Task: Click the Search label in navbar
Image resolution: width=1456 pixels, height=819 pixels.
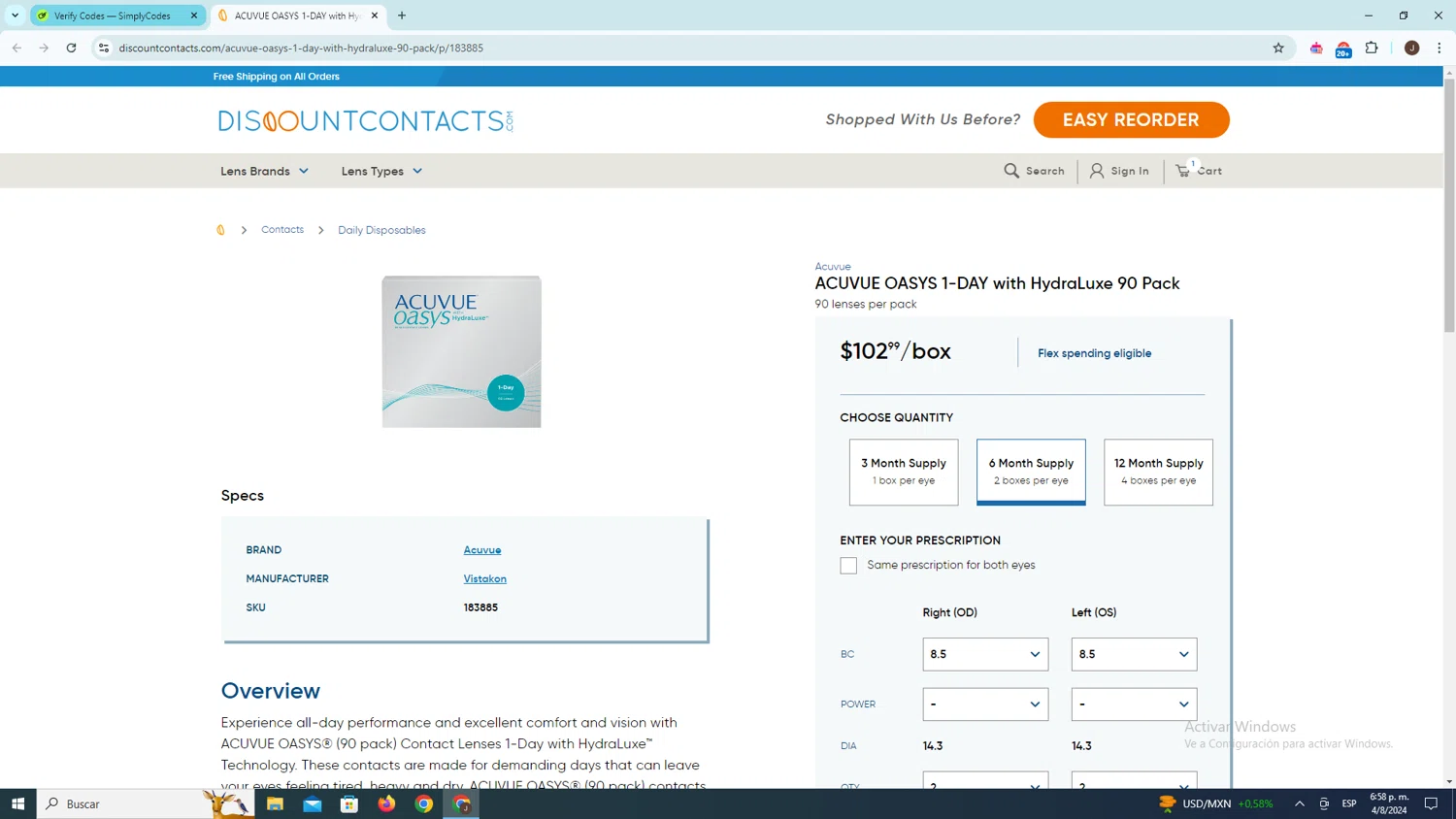Action: (1044, 171)
